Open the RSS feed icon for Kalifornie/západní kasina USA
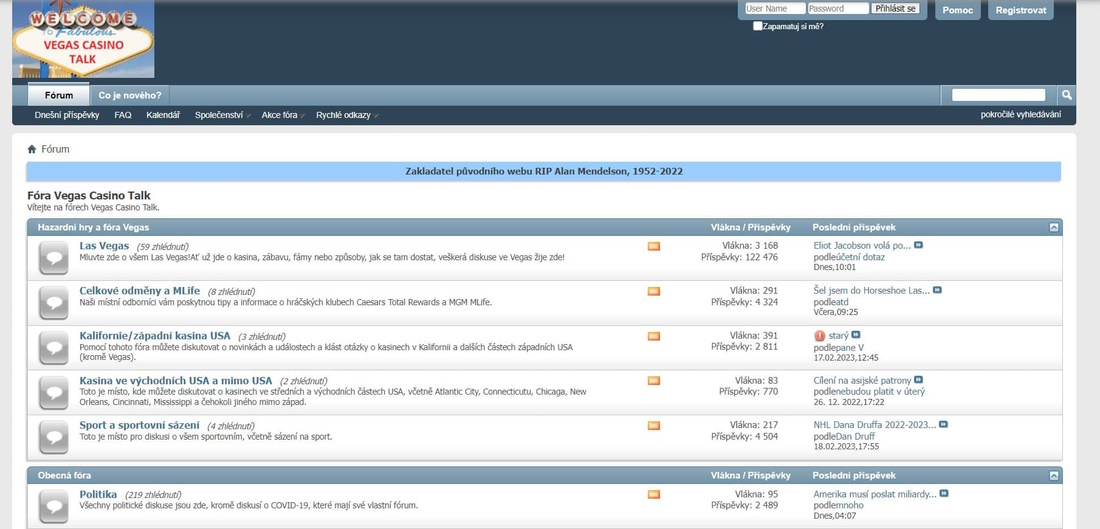Viewport: 1100px width, 529px height. 654,336
